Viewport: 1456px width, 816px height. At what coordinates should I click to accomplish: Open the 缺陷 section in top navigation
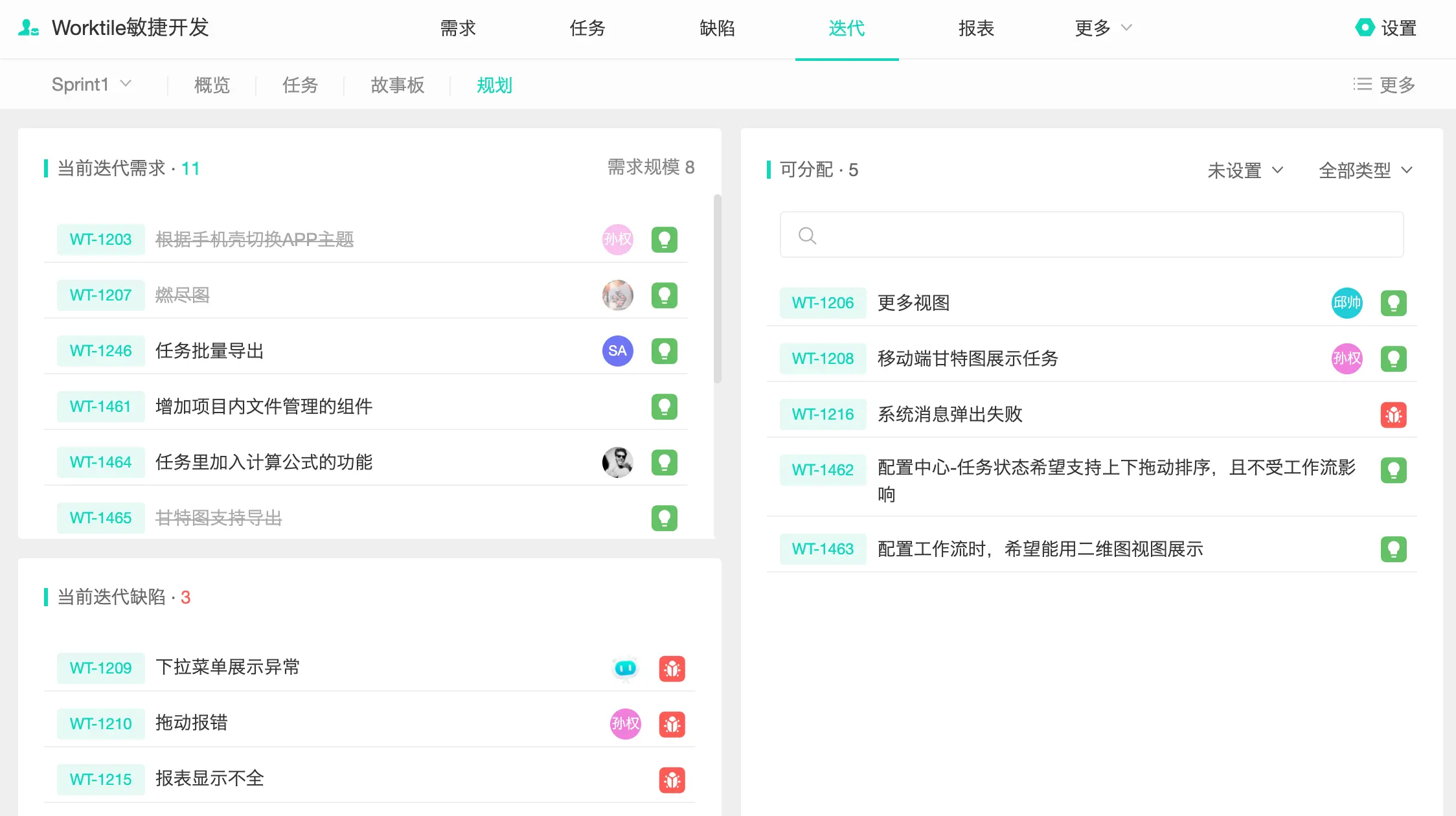click(x=716, y=28)
